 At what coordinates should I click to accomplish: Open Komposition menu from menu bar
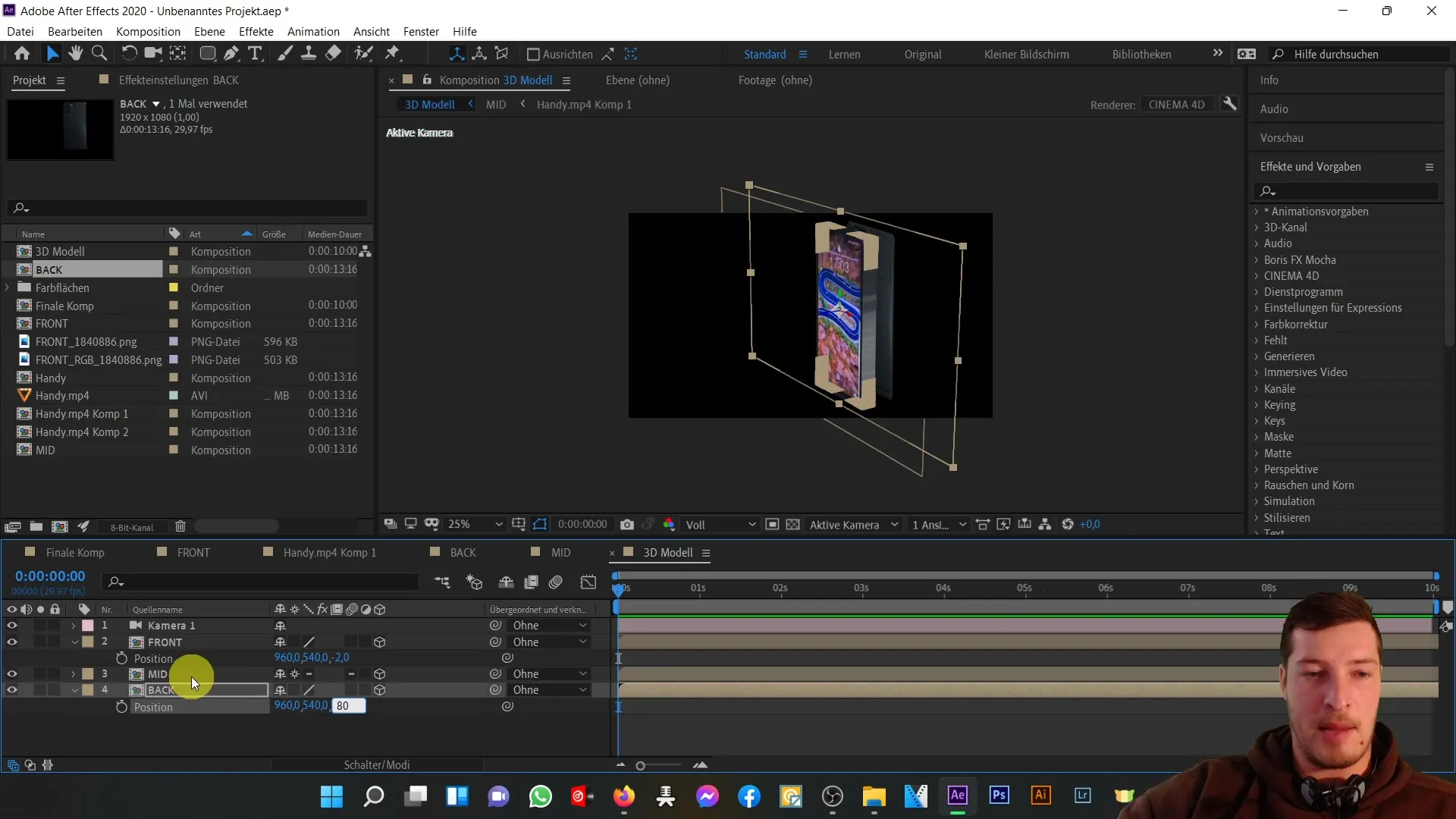(x=148, y=31)
